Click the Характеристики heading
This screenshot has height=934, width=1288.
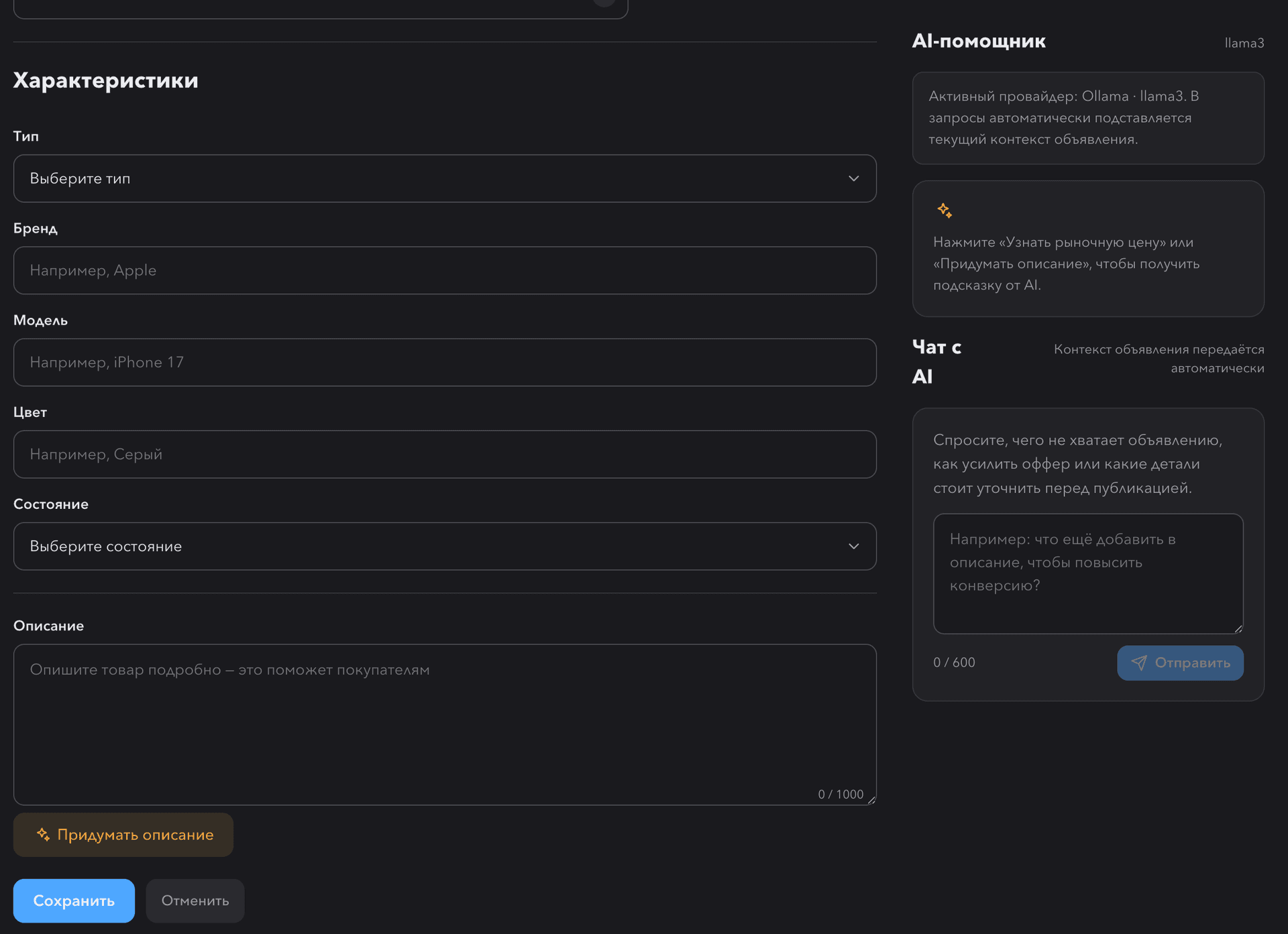click(106, 80)
